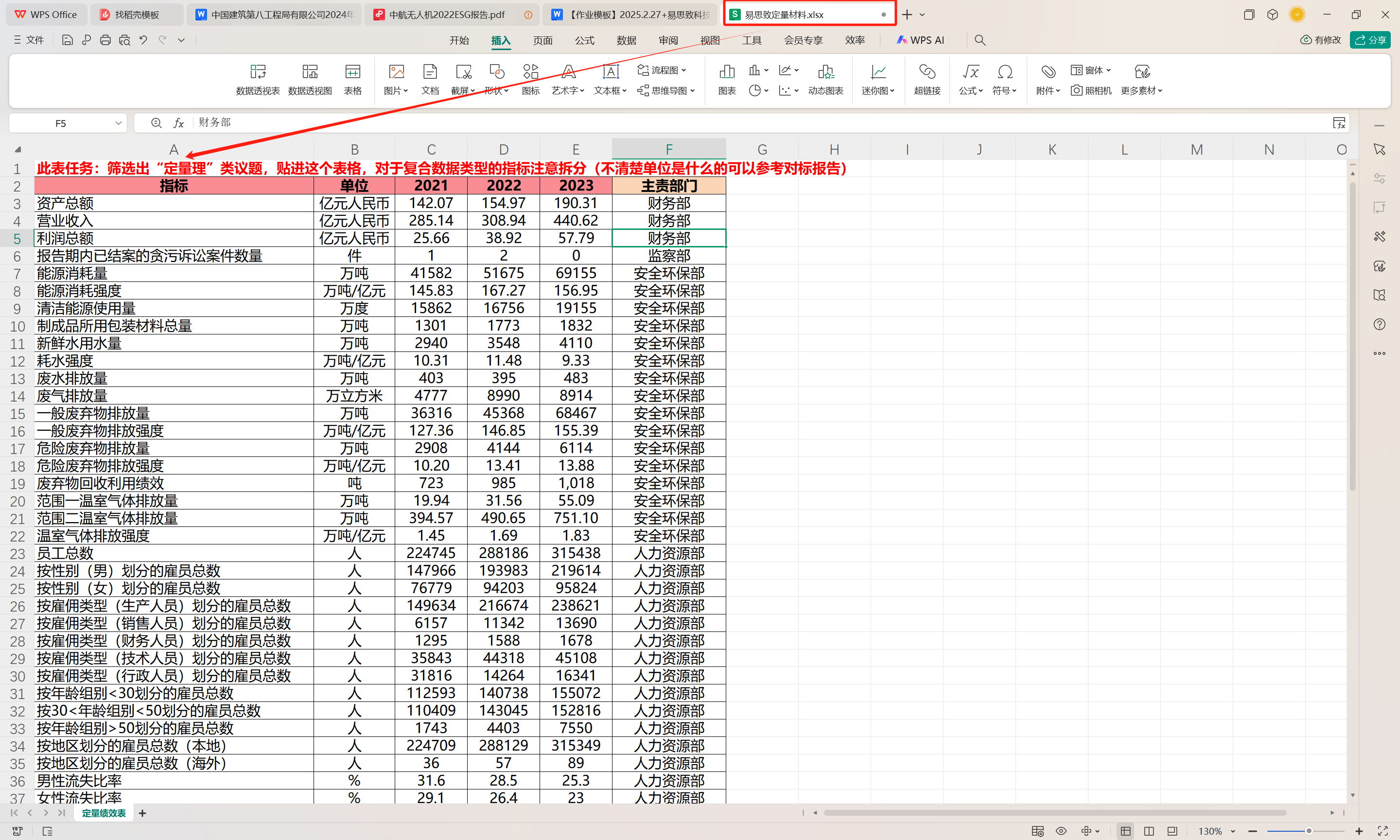Open the 文件 menu
This screenshot has width=1400, height=840.
pos(28,40)
